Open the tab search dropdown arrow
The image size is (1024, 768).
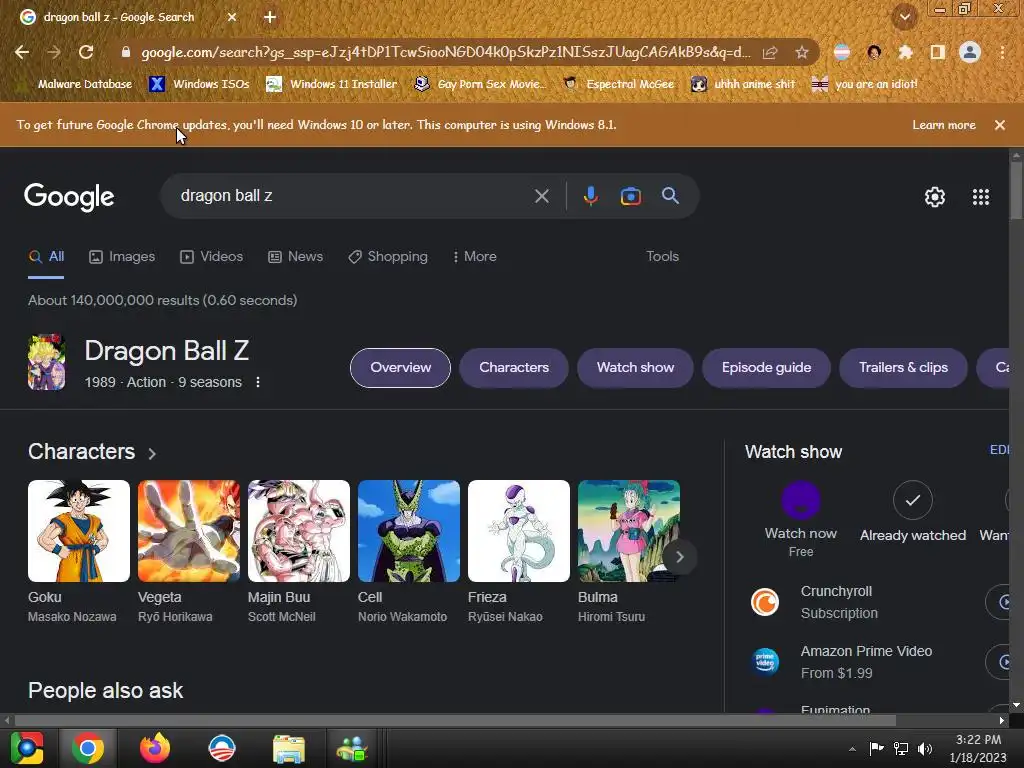(905, 17)
